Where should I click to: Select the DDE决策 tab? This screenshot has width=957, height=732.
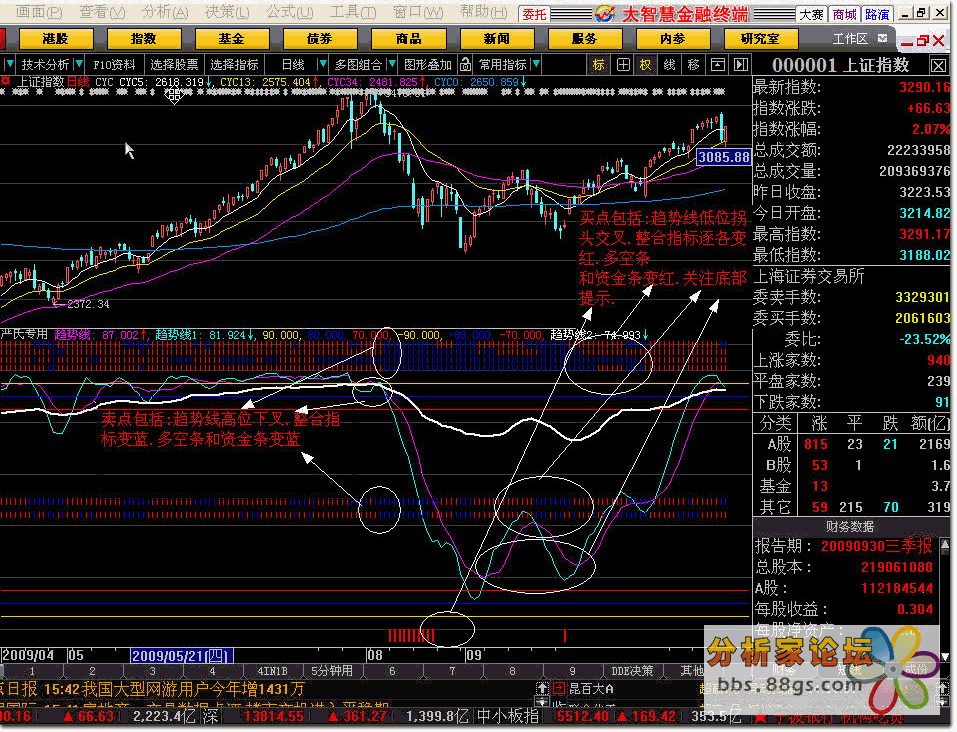pos(632,671)
